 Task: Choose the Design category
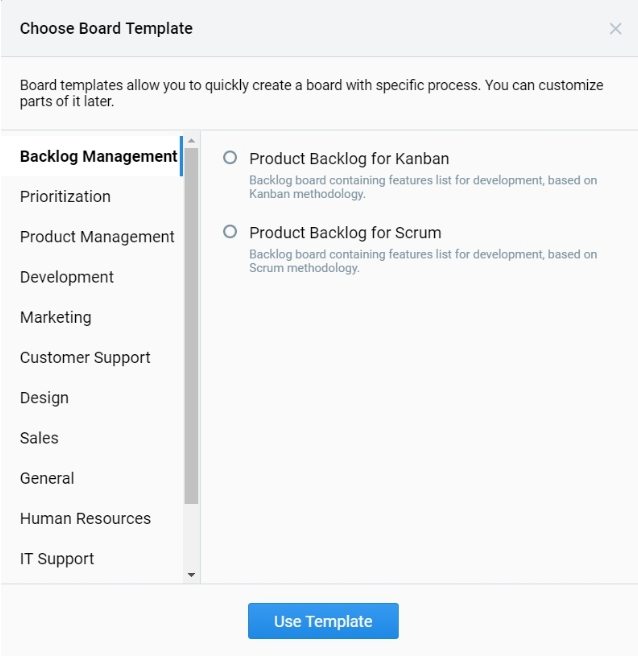[44, 398]
